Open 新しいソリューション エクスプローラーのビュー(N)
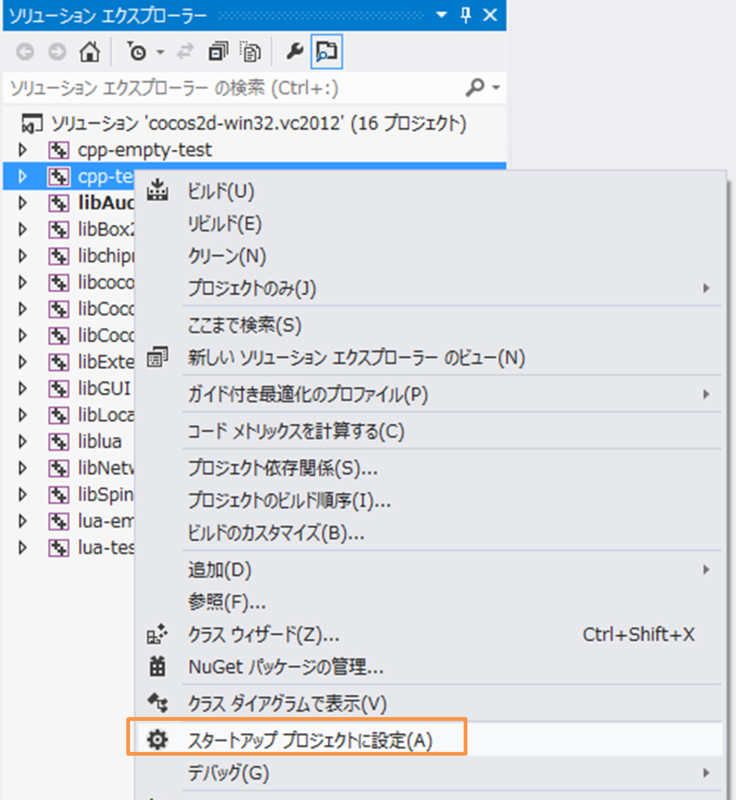 click(x=429, y=358)
